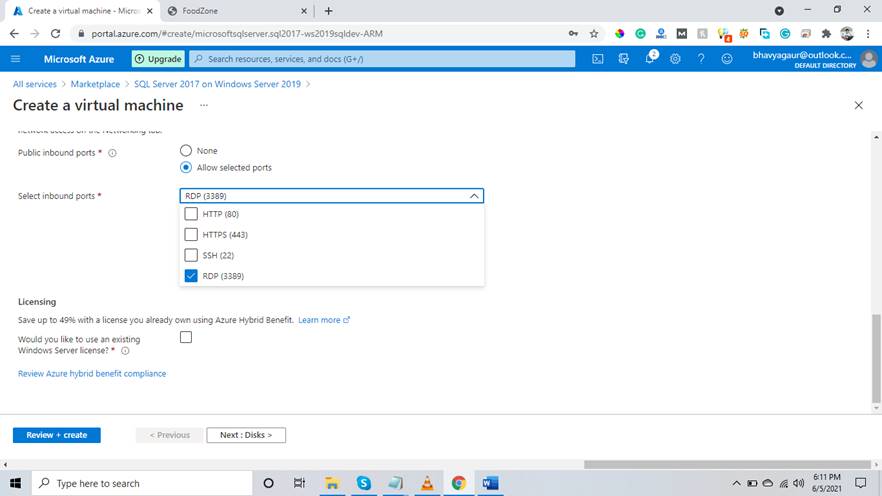Focus the Azure search resources box
The width and height of the screenshot is (882, 496).
(x=382, y=58)
